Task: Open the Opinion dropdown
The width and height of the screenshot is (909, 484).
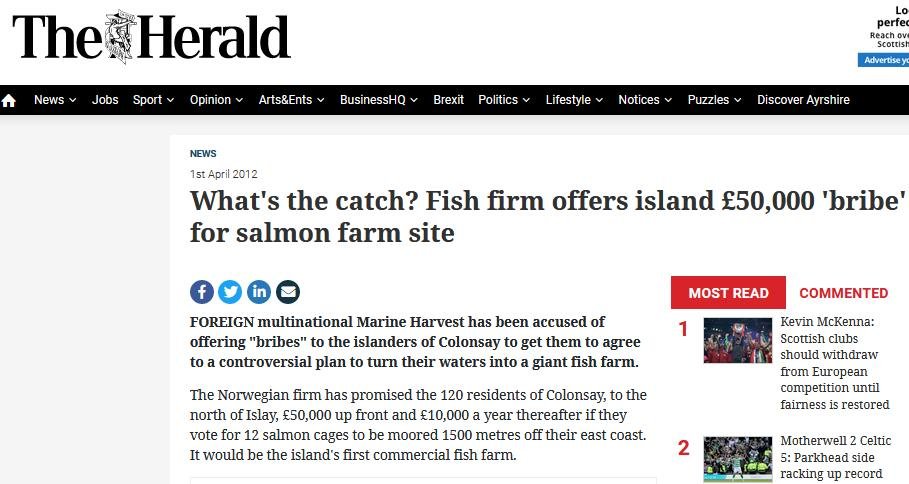Action: click(x=216, y=100)
